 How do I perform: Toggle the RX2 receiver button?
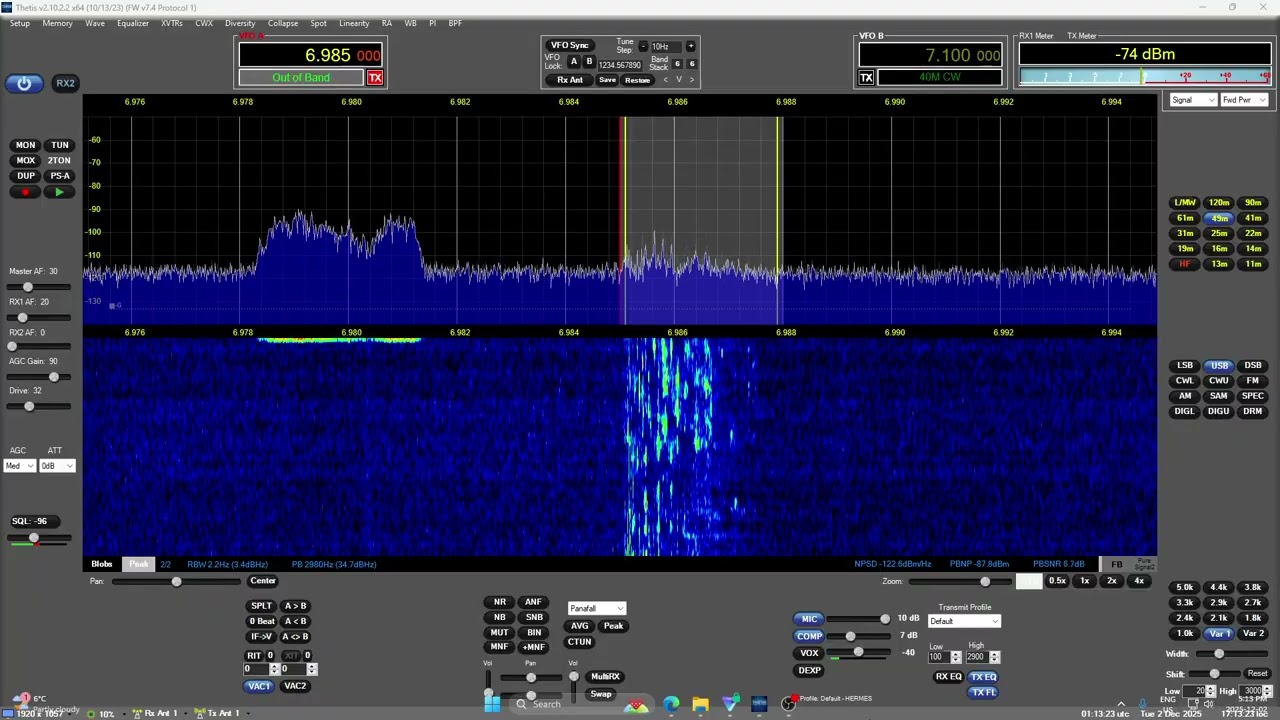[65, 83]
